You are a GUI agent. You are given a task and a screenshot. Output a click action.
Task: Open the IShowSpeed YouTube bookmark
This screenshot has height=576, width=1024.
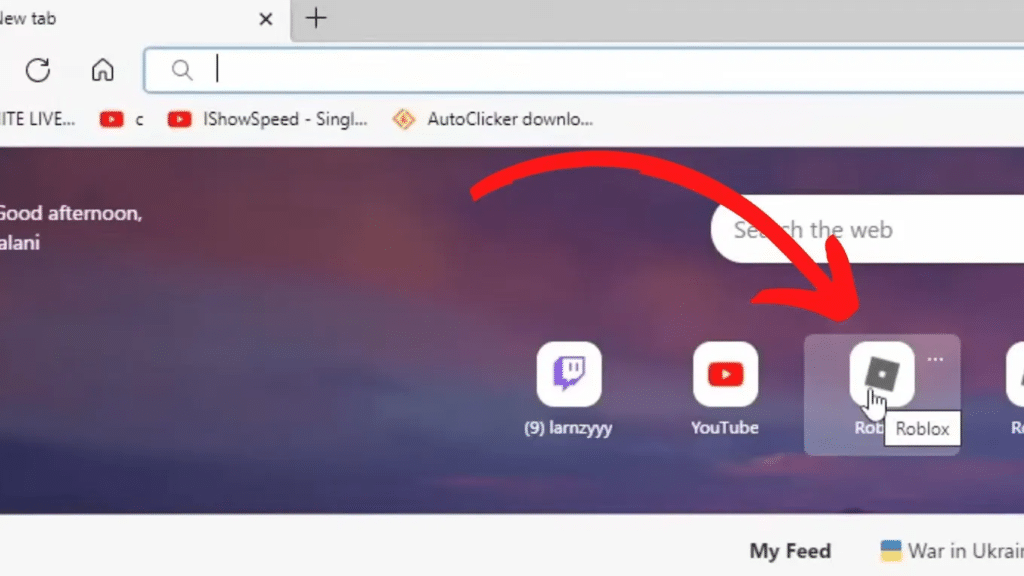268,120
